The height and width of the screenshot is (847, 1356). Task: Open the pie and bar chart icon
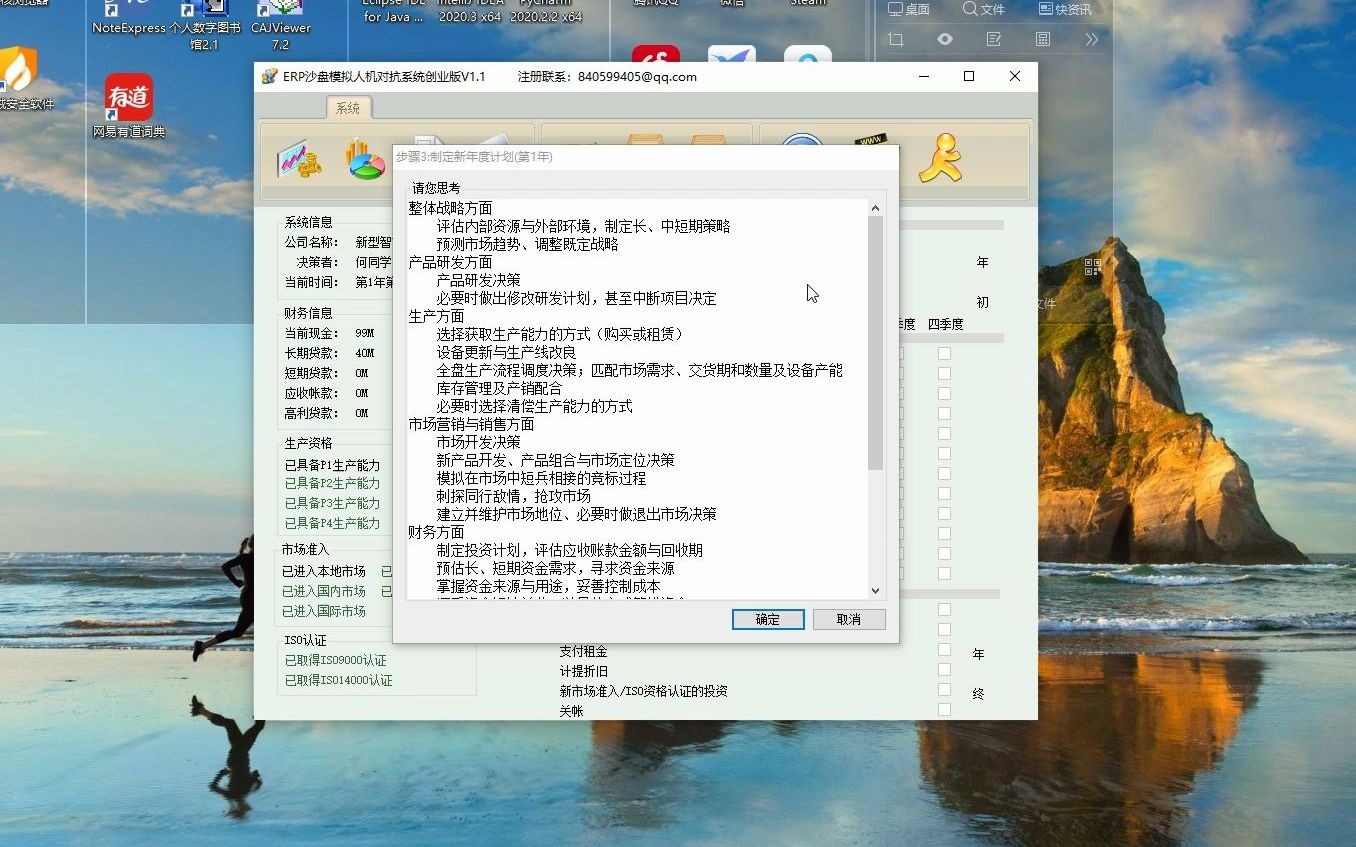pyautogui.click(x=365, y=159)
